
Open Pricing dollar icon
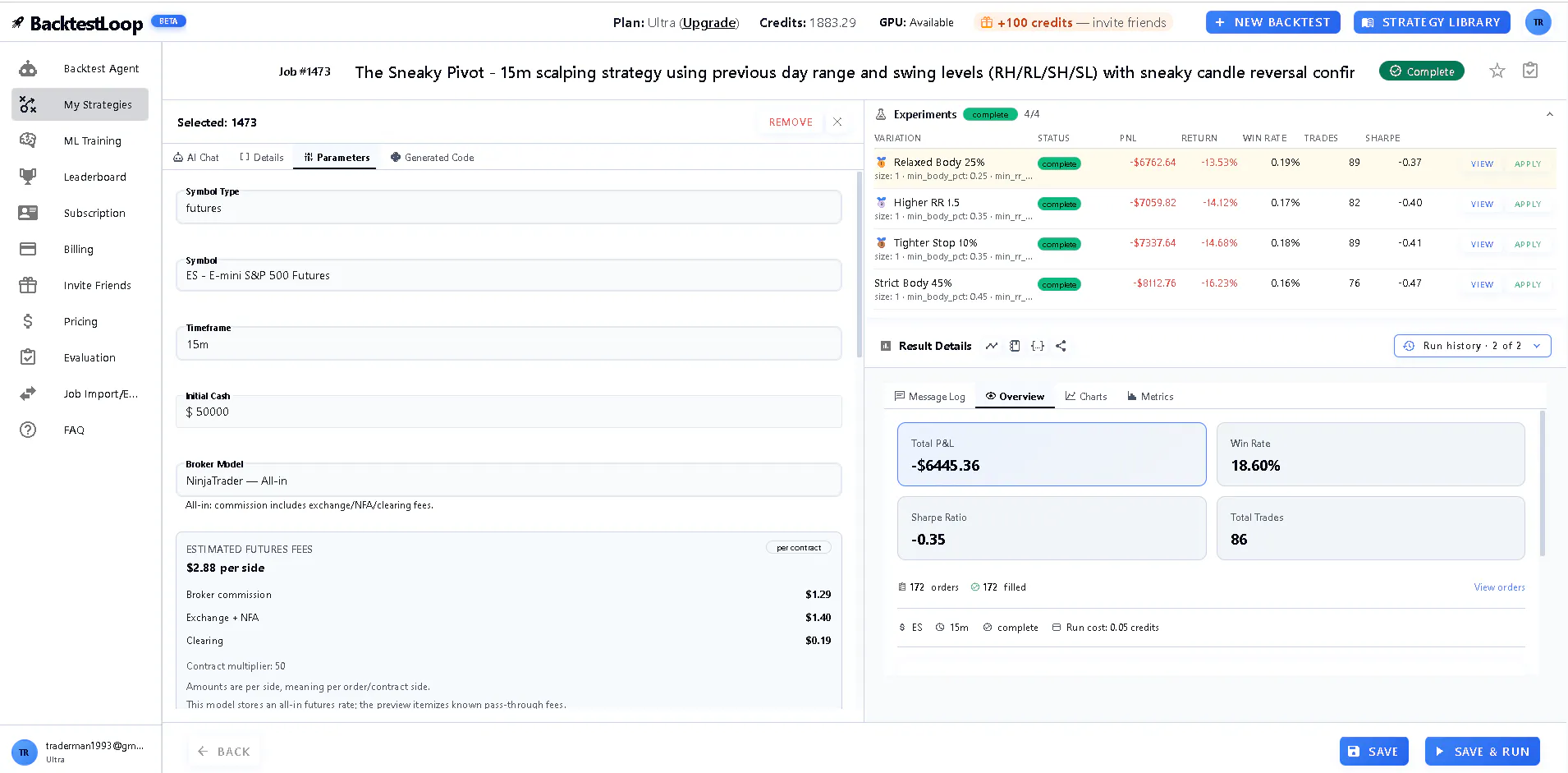point(28,321)
